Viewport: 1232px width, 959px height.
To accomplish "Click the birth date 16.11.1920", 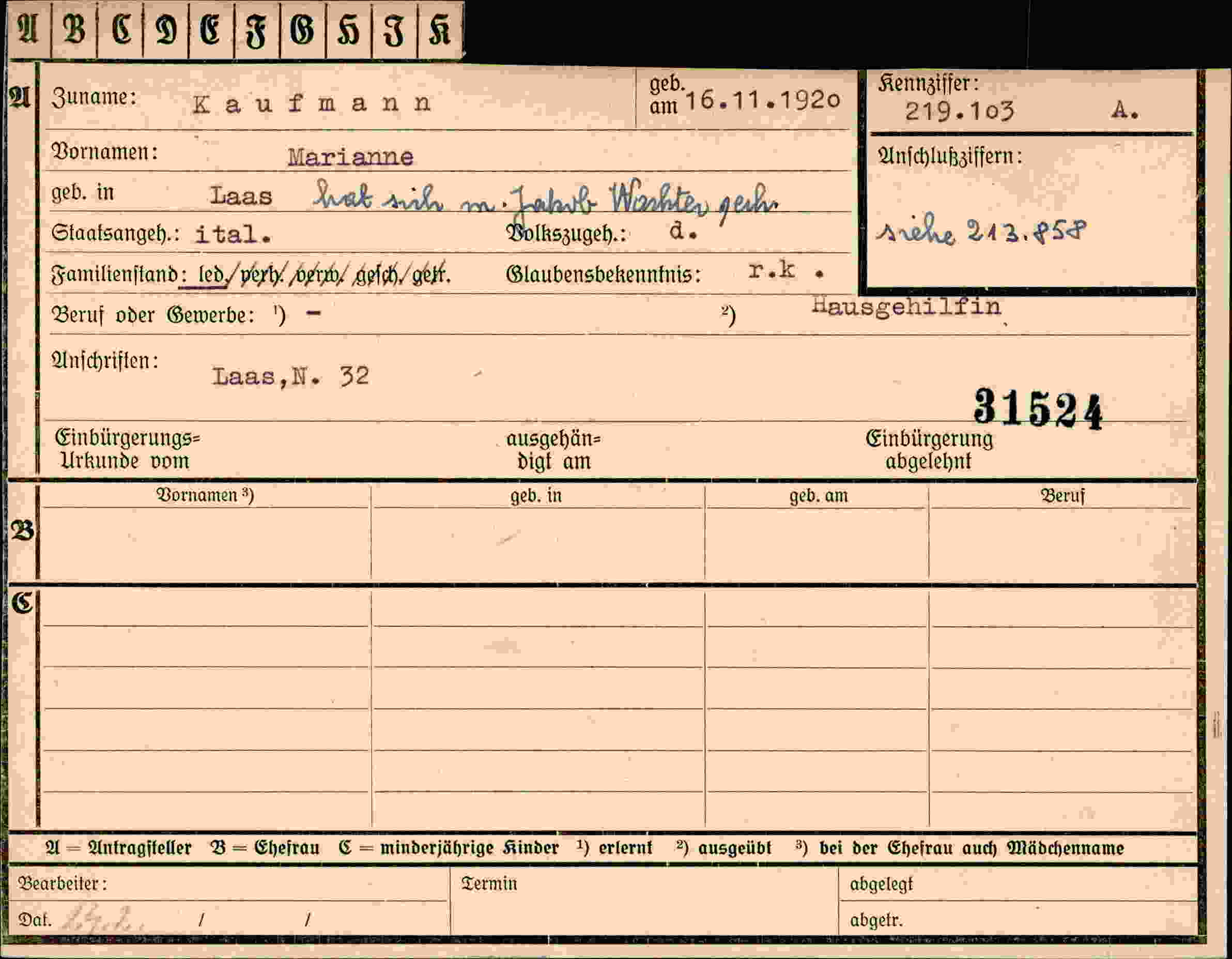I will click(763, 100).
